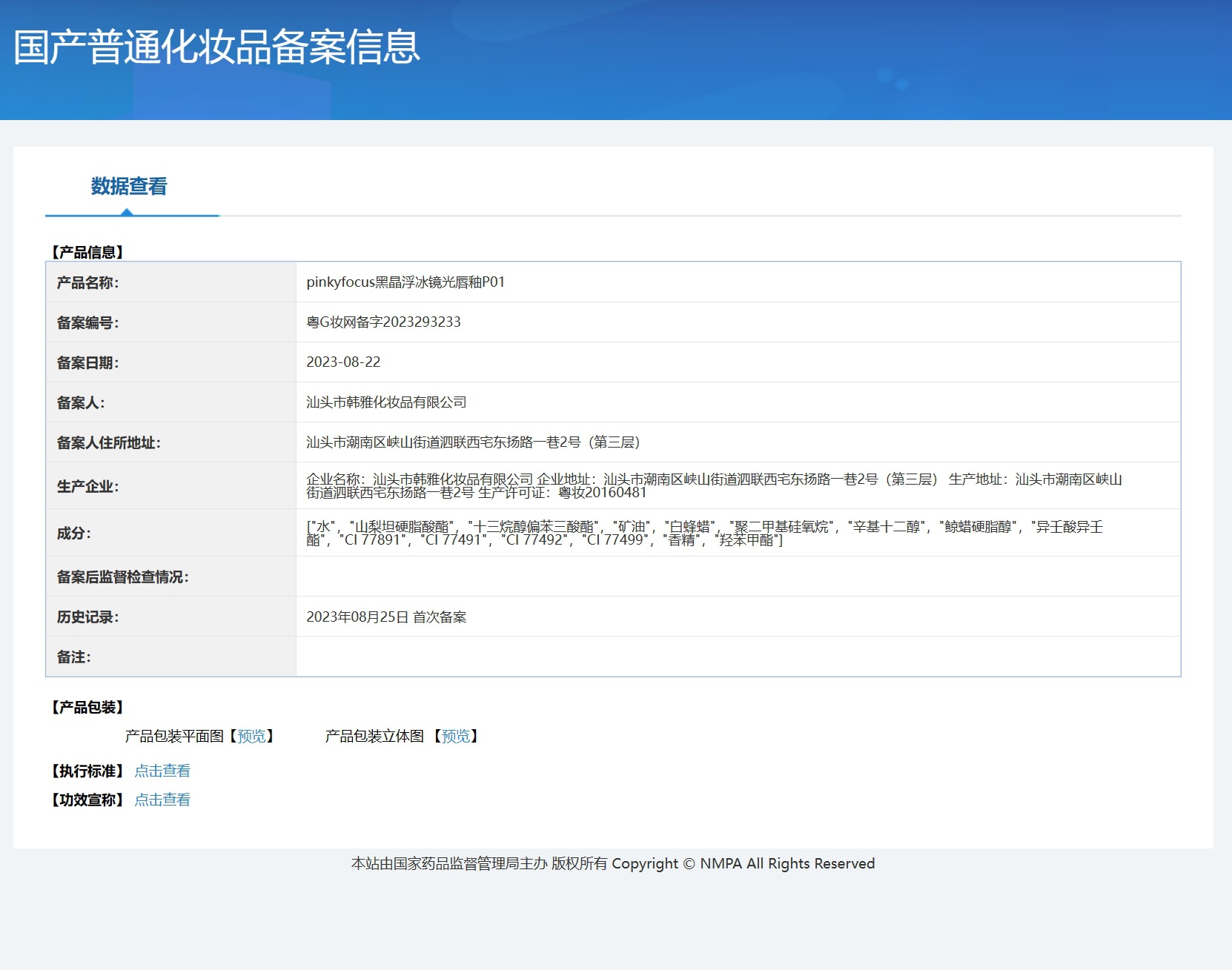The height and width of the screenshot is (970, 1232).
Task: Click the 备注 row label
Action: pos(73,657)
